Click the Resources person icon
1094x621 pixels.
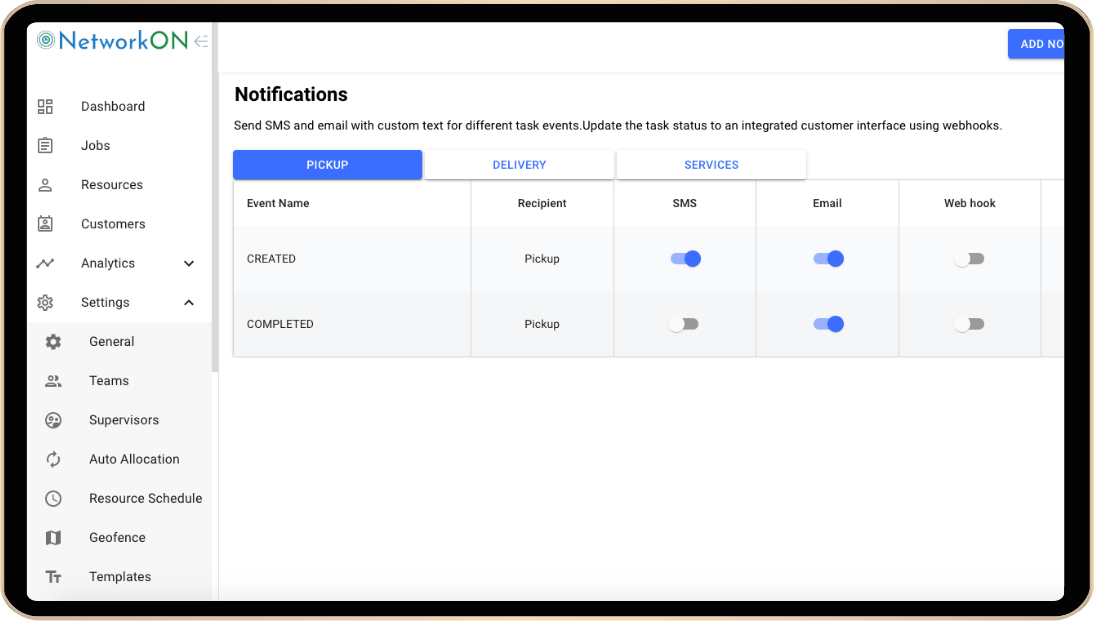click(45, 185)
